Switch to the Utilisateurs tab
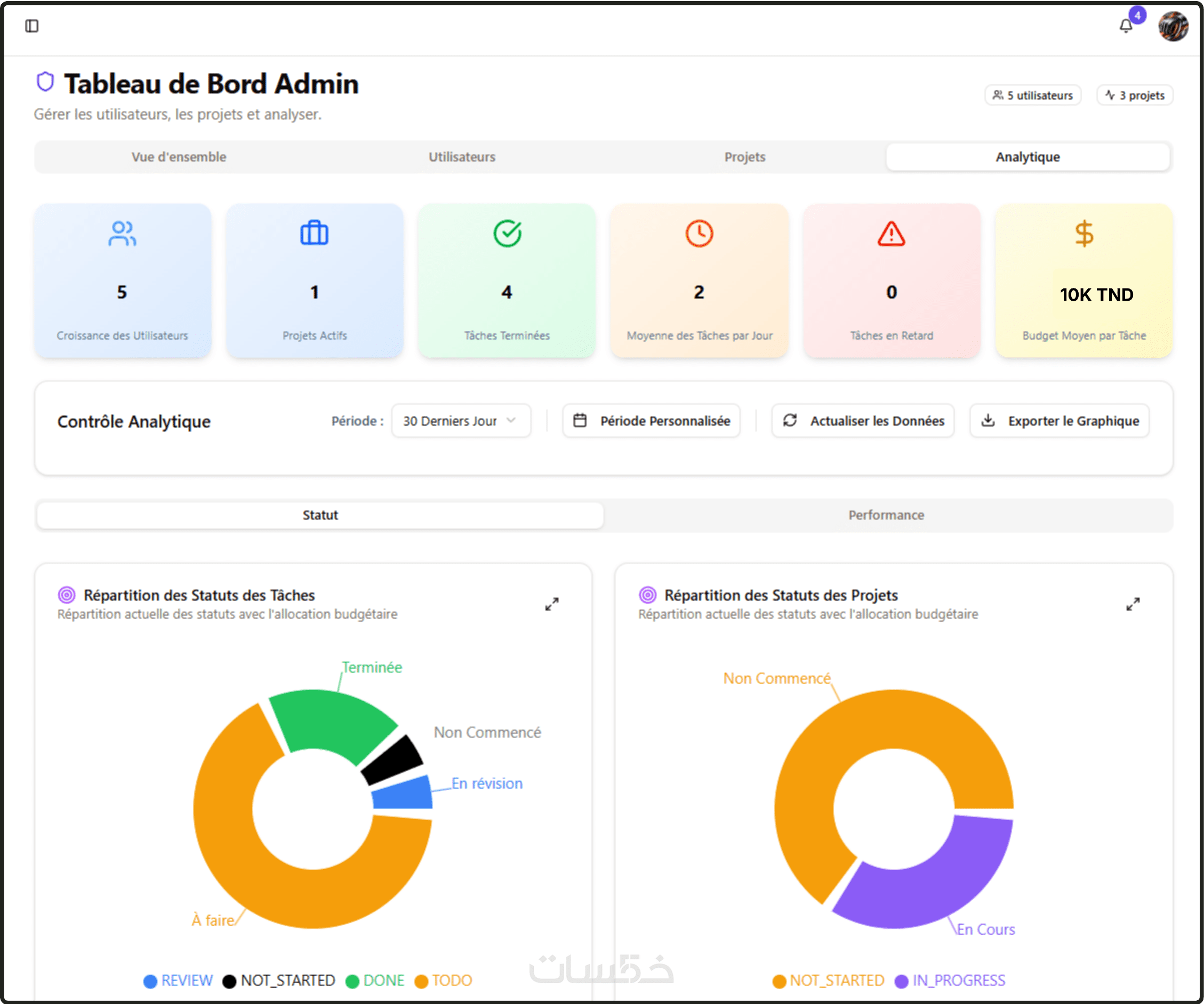This screenshot has width=1204, height=1004. point(462,157)
